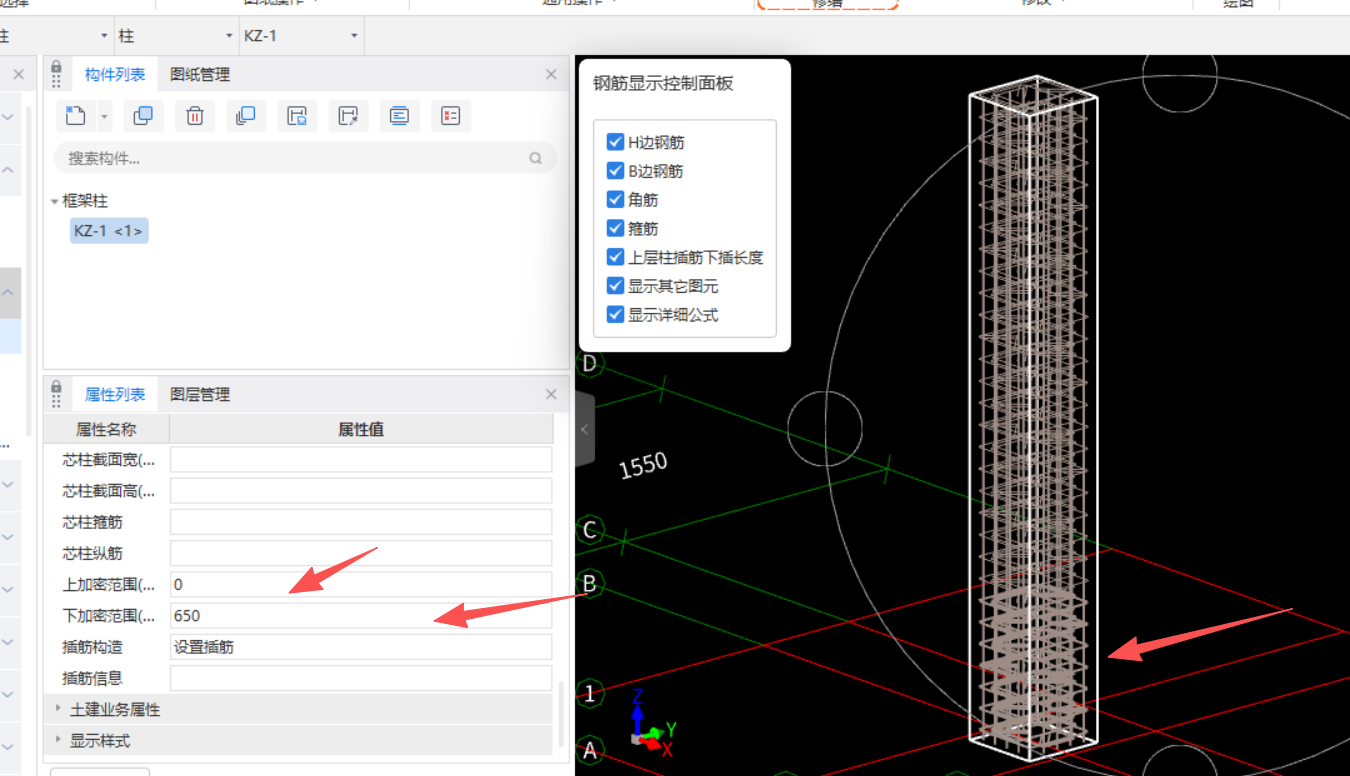Collapse the 框架柱 tree node

[x=55, y=201]
